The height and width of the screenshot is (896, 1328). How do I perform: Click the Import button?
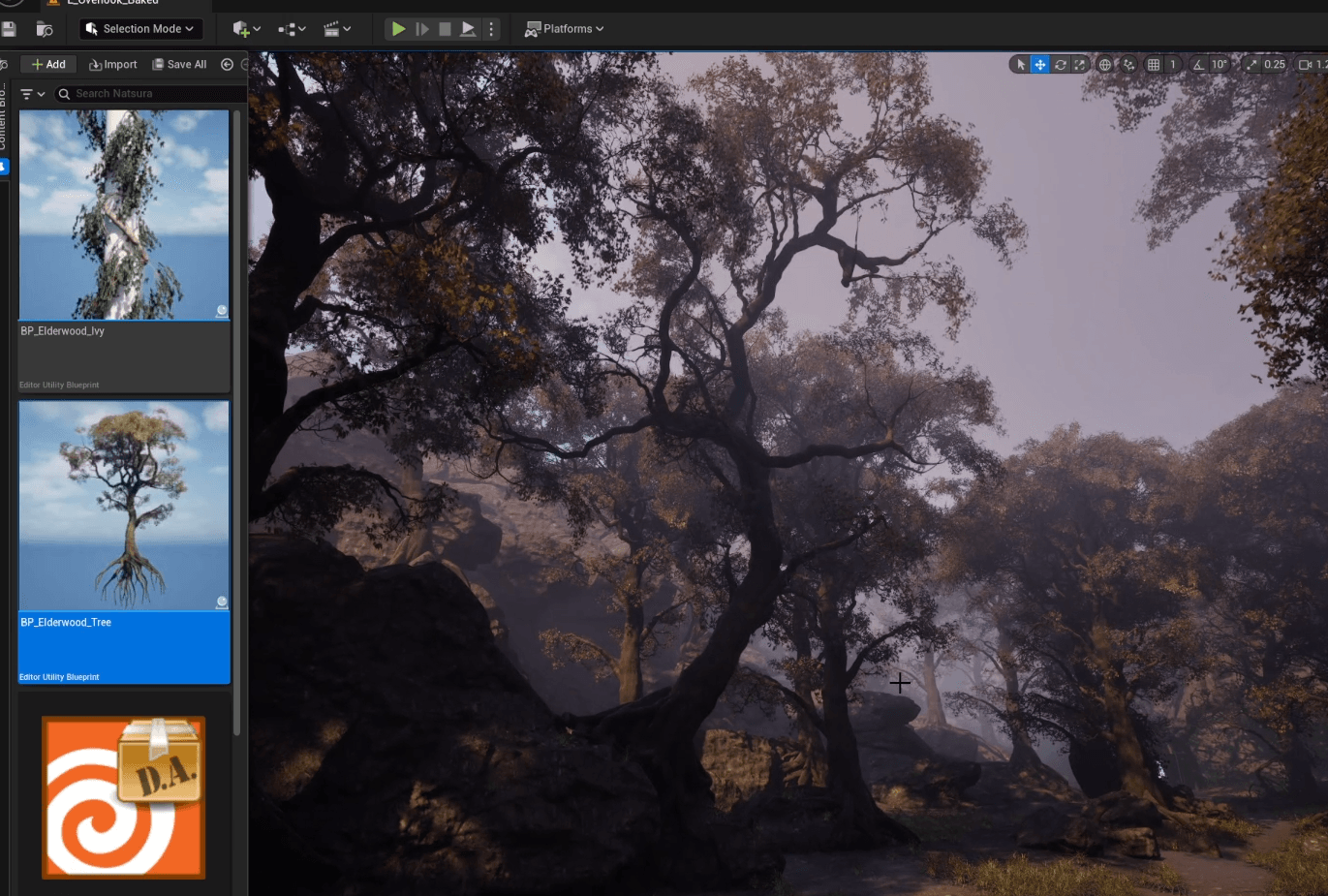pyautogui.click(x=113, y=65)
